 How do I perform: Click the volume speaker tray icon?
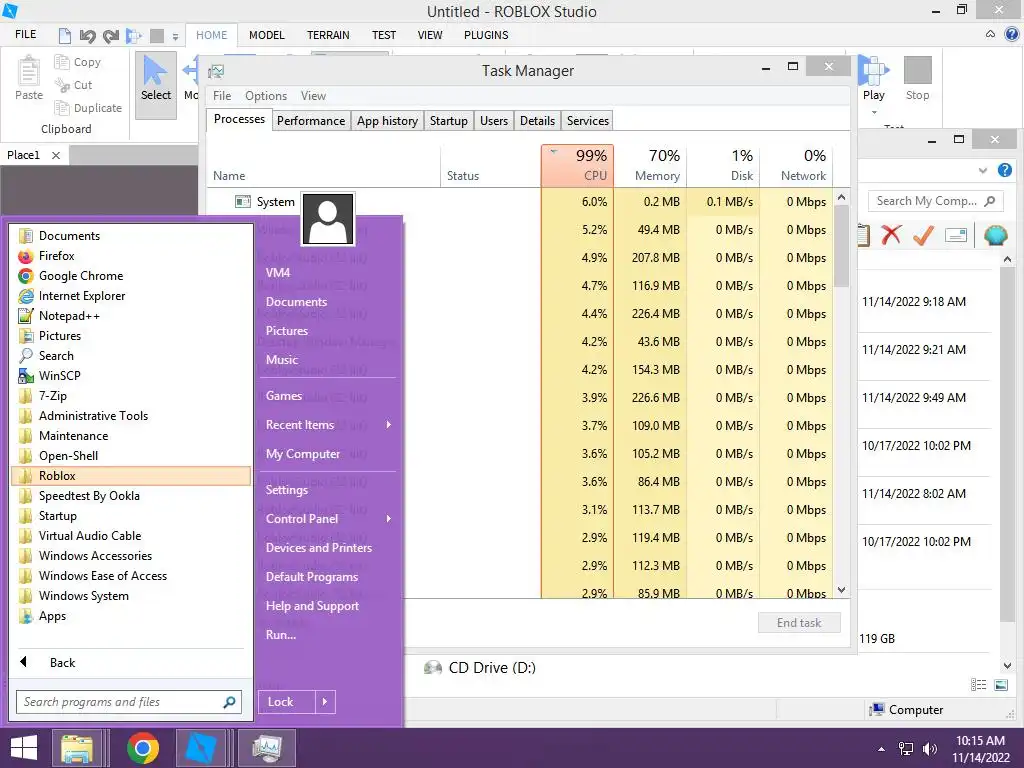tap(930, 749)
